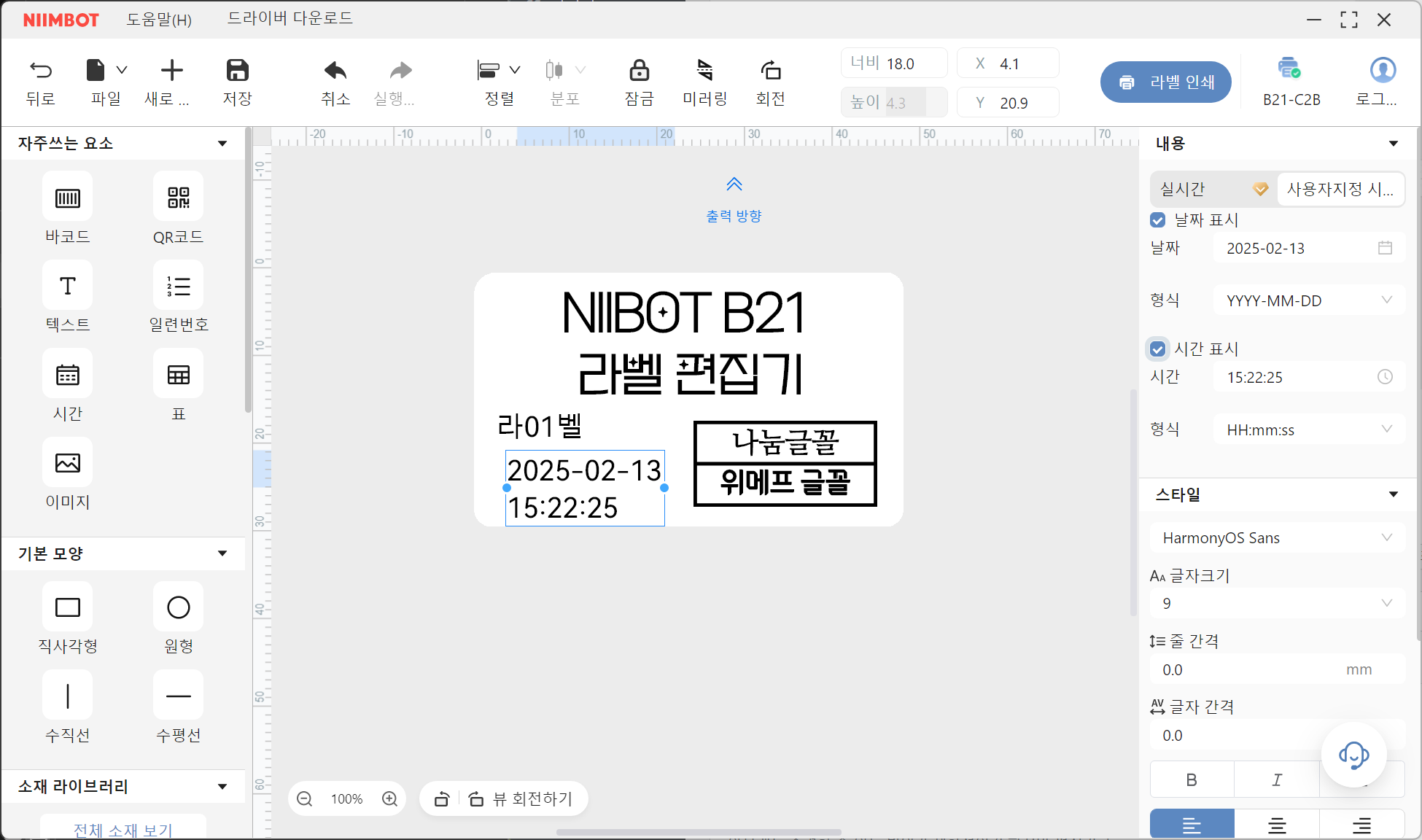Undo with the 취소 icon
Screen dimensions: 1422x840
pyautogui.click(x=335, y=70)
